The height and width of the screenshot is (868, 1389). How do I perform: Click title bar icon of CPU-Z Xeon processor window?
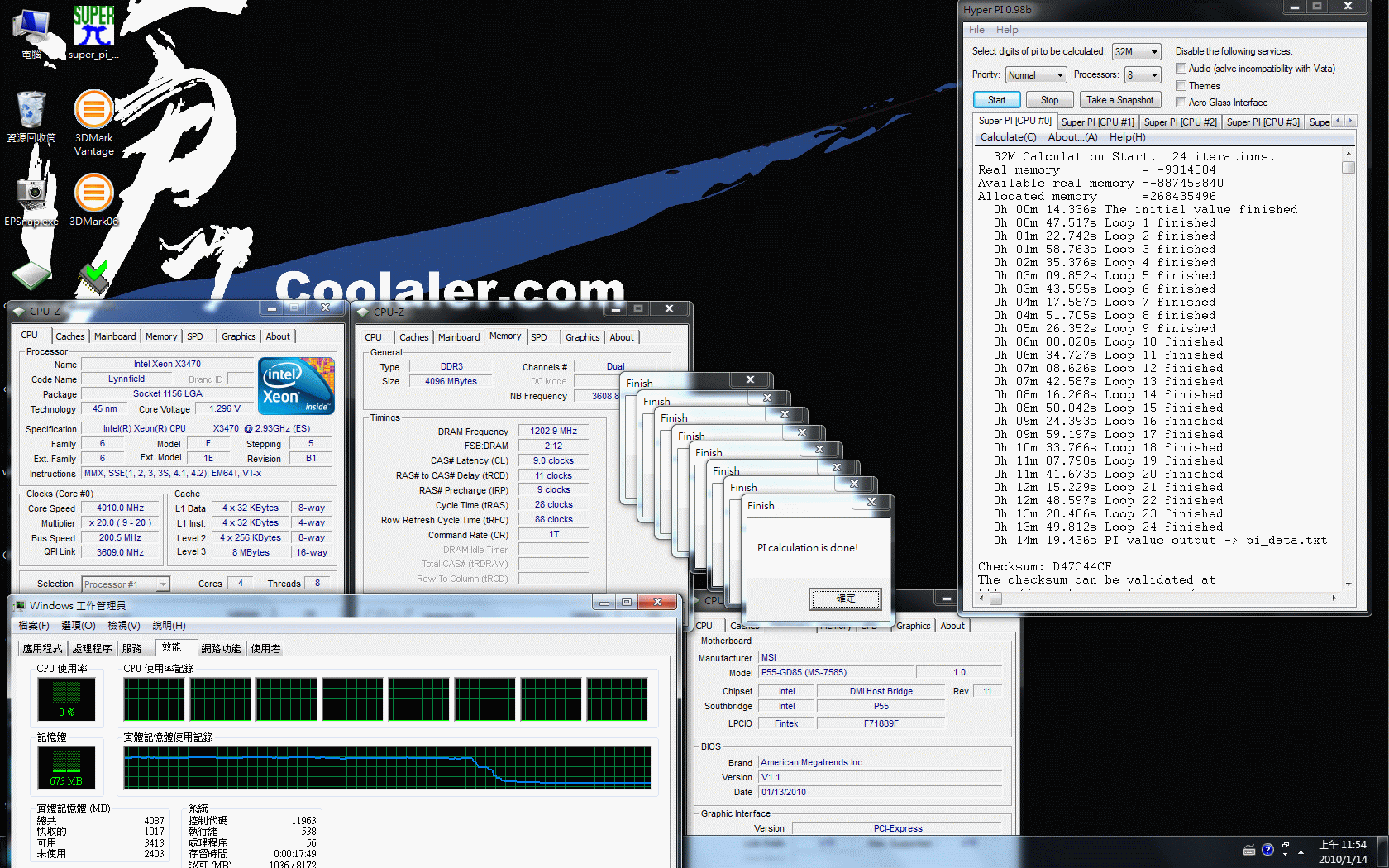[x=19, y=312]
